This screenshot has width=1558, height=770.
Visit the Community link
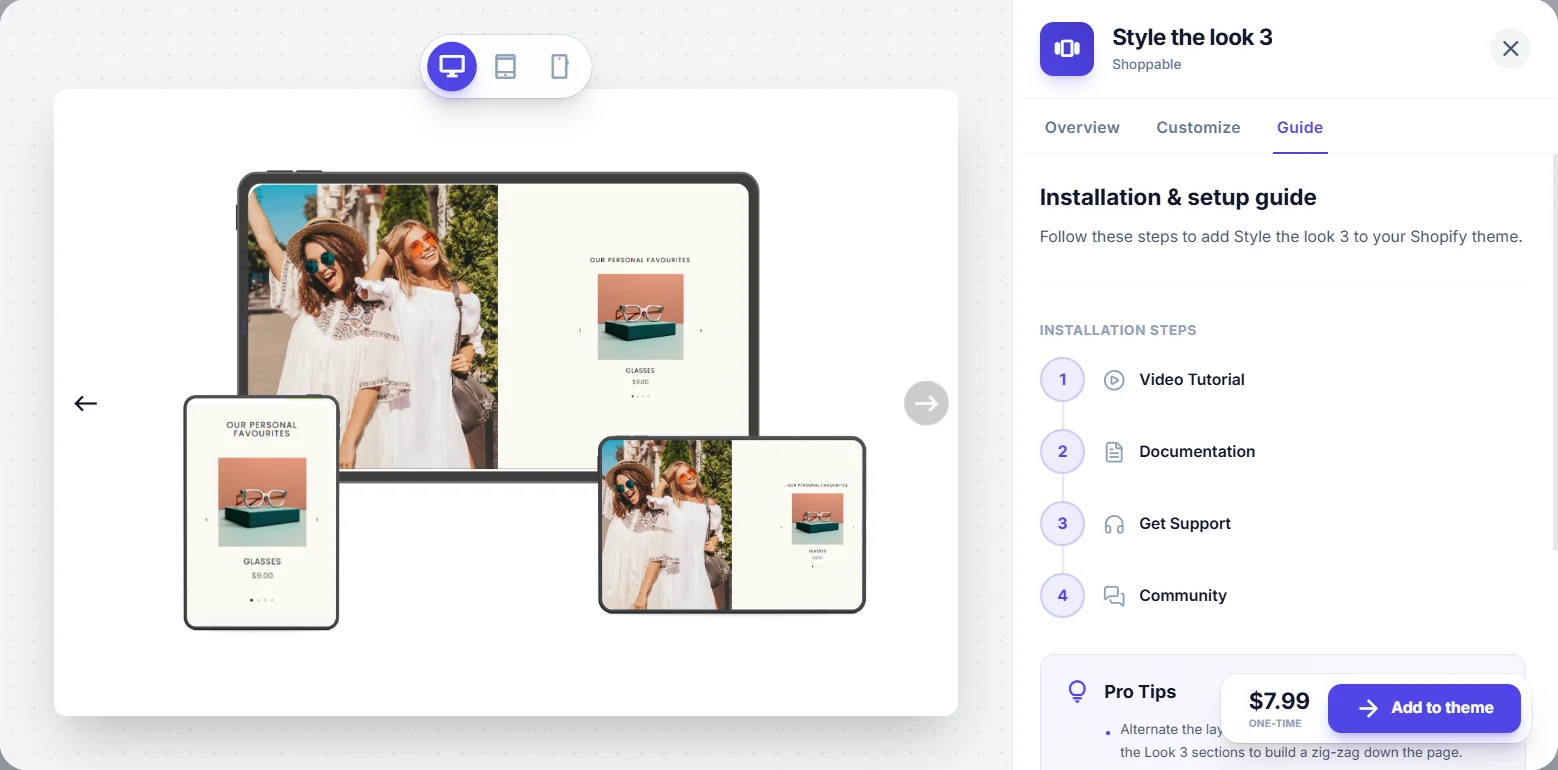(x=1183, y=596)
